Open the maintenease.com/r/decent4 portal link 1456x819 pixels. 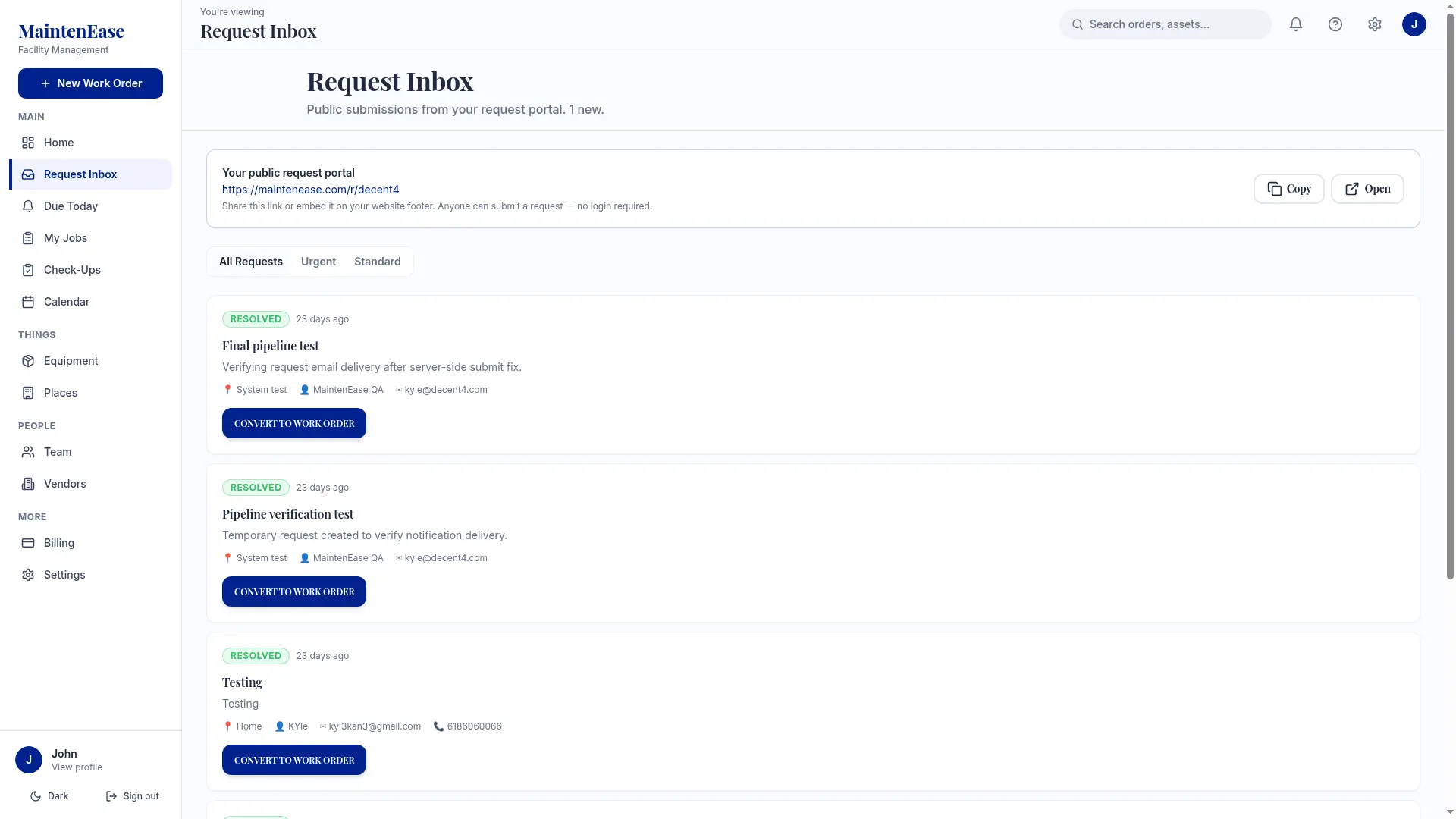[x=310, y=190]
